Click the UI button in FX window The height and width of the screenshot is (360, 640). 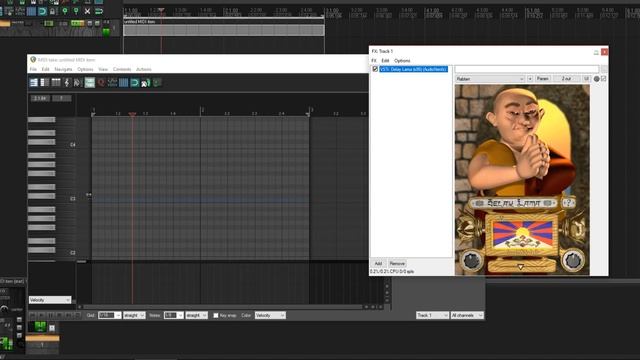pos(586,79)
